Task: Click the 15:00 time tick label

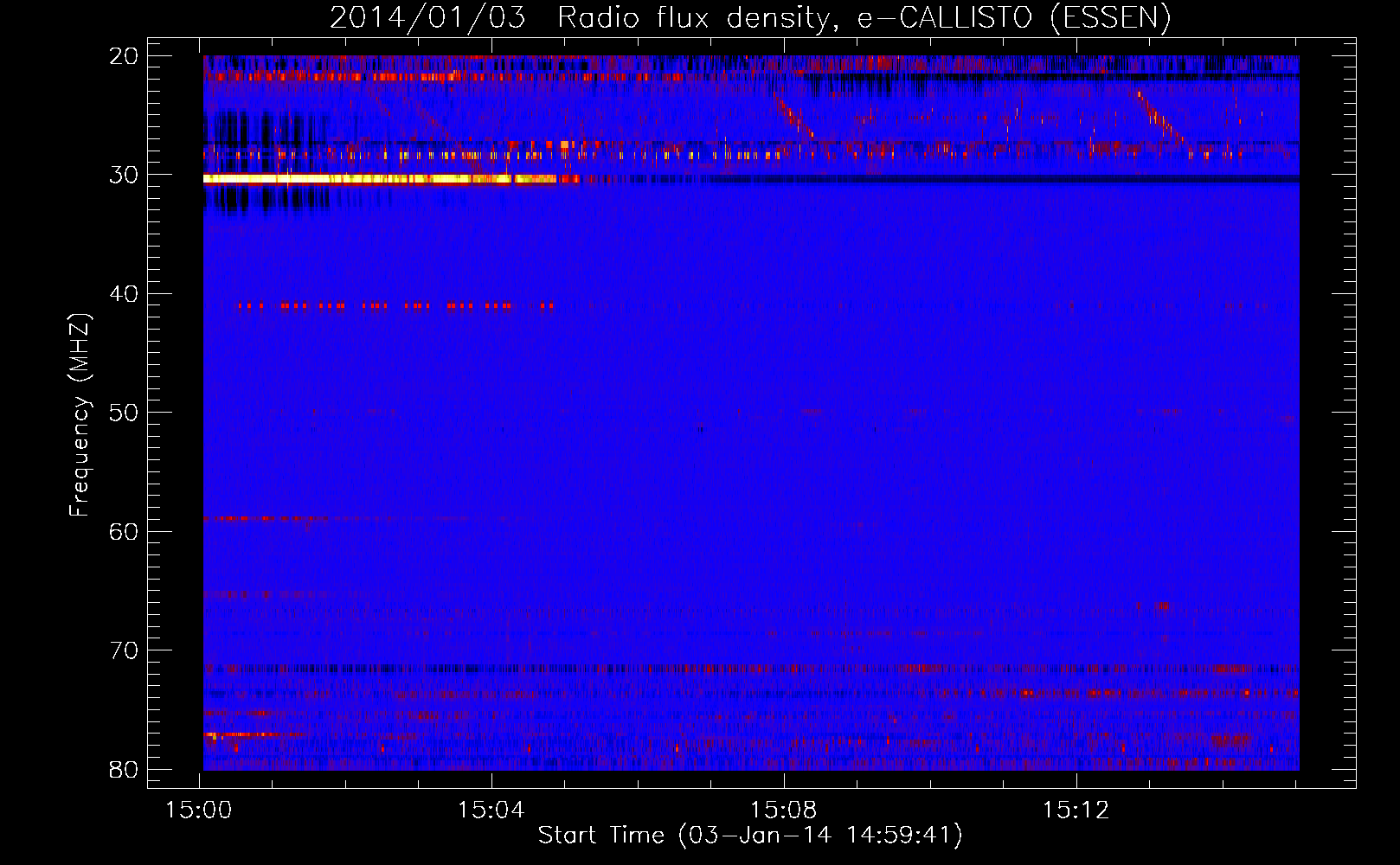Action: pos(200,811)
